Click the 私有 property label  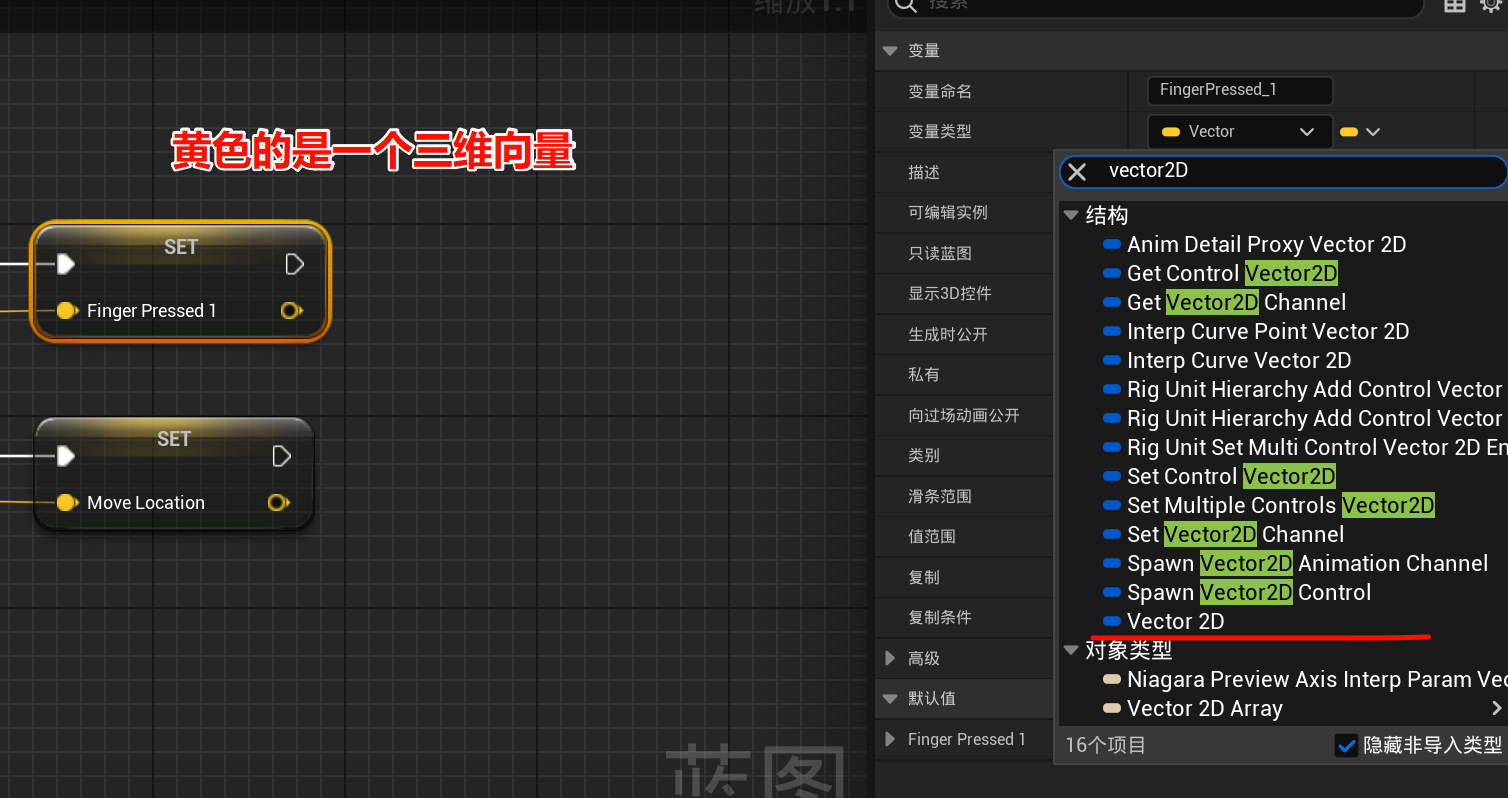coord(924,375)
